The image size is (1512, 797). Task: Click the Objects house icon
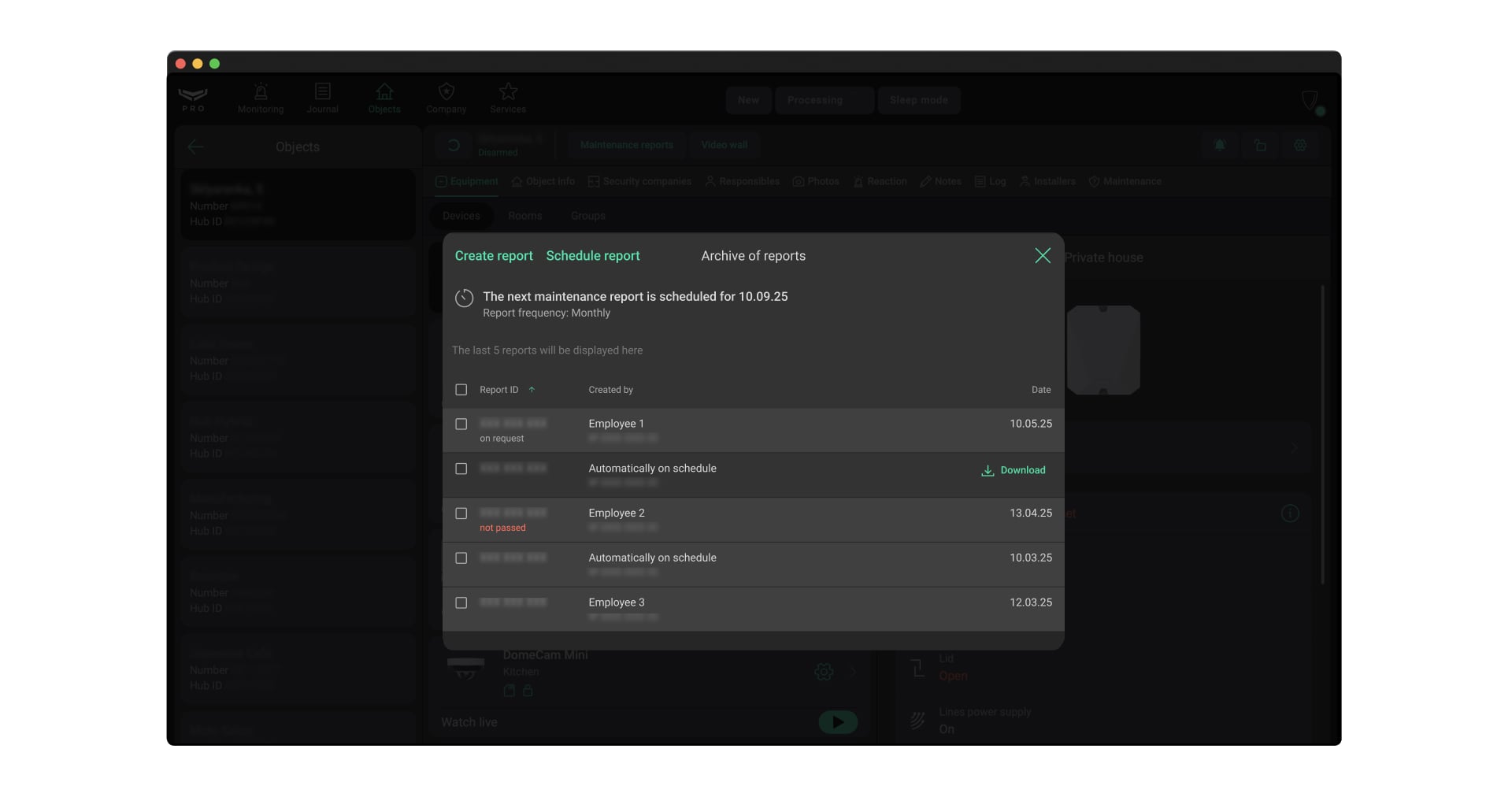point(384,92)
